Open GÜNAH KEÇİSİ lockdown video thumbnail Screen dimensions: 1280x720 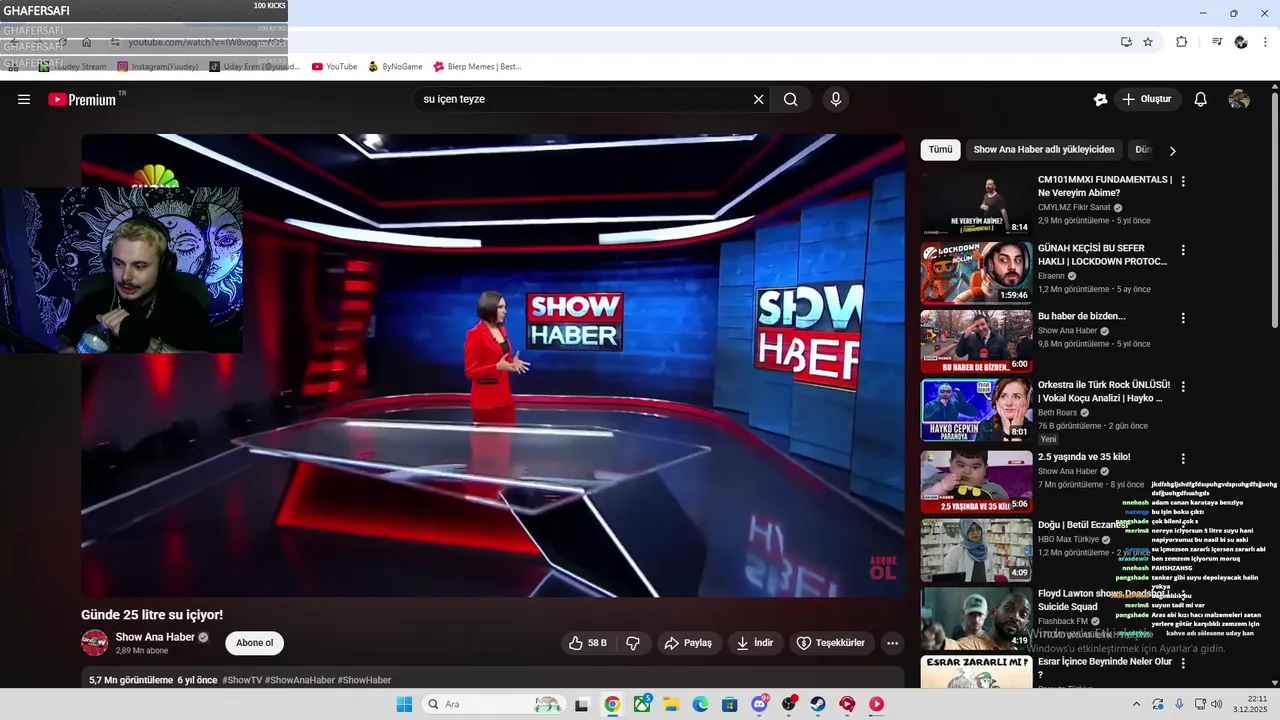pos(977,273)
